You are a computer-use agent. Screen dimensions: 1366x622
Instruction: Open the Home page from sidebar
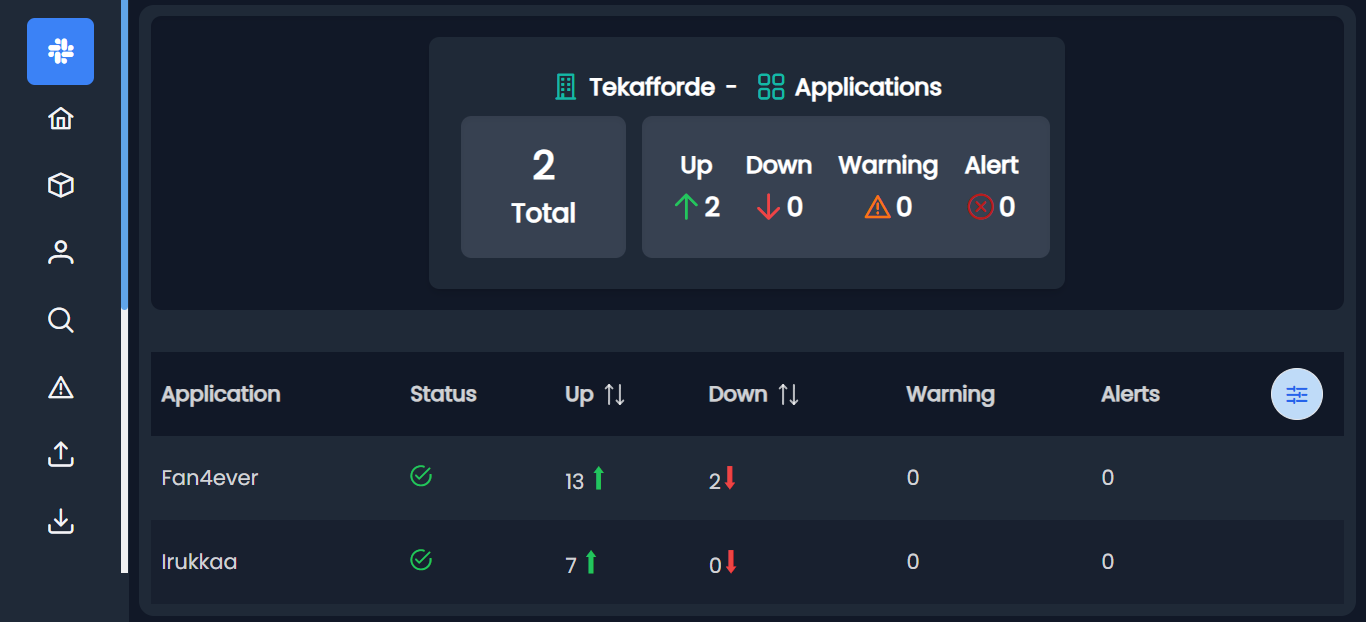[x=61, y=119]
